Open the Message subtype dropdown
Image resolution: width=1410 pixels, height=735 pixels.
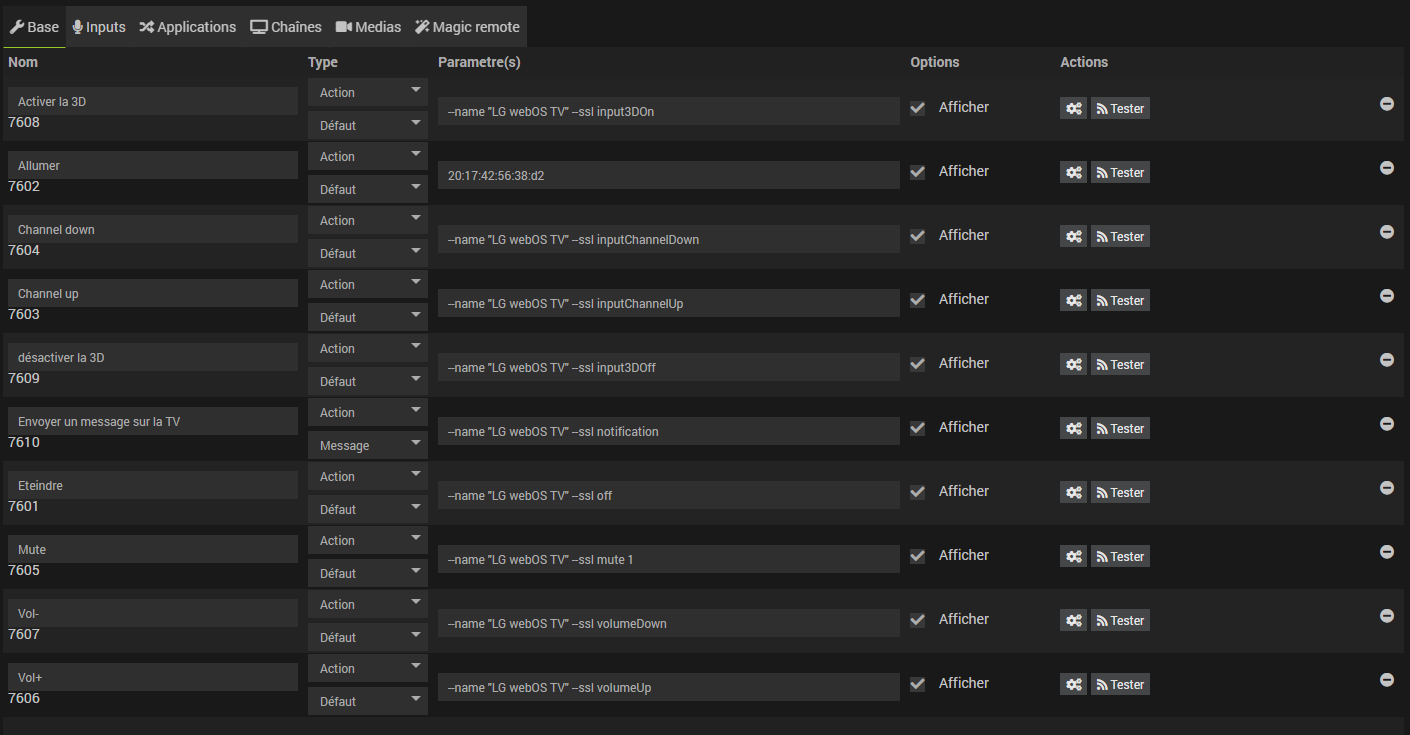(x=368, y=446)
